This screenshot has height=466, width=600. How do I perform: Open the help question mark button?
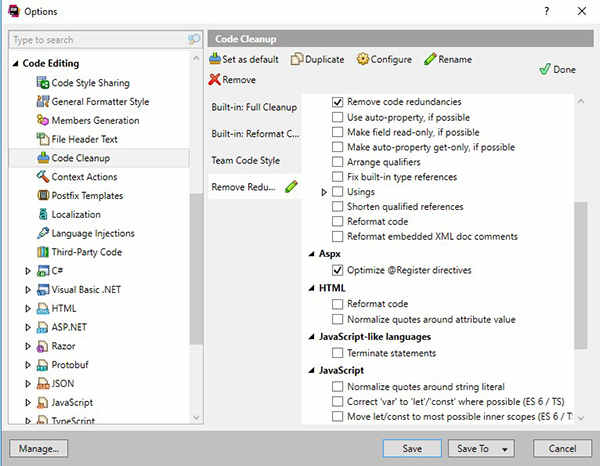click(546, 11)
